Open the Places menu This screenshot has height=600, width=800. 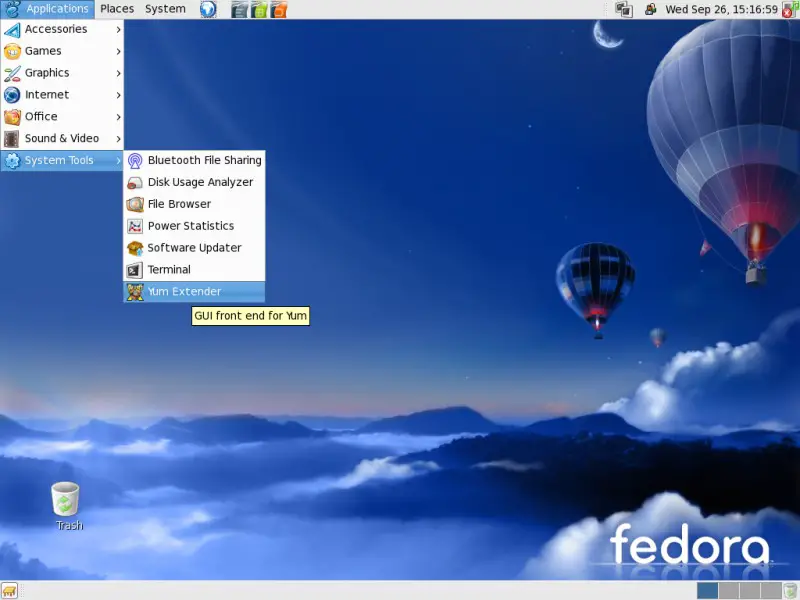(117, 9)
